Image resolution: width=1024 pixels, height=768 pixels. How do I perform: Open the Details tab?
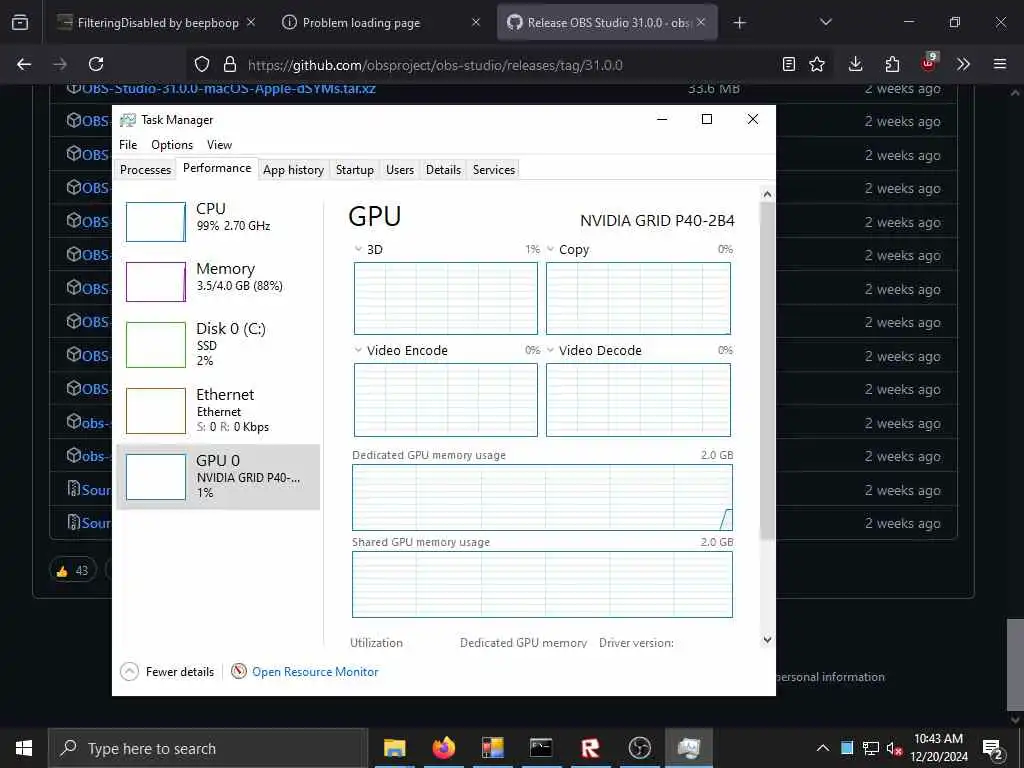click(443, 170)
